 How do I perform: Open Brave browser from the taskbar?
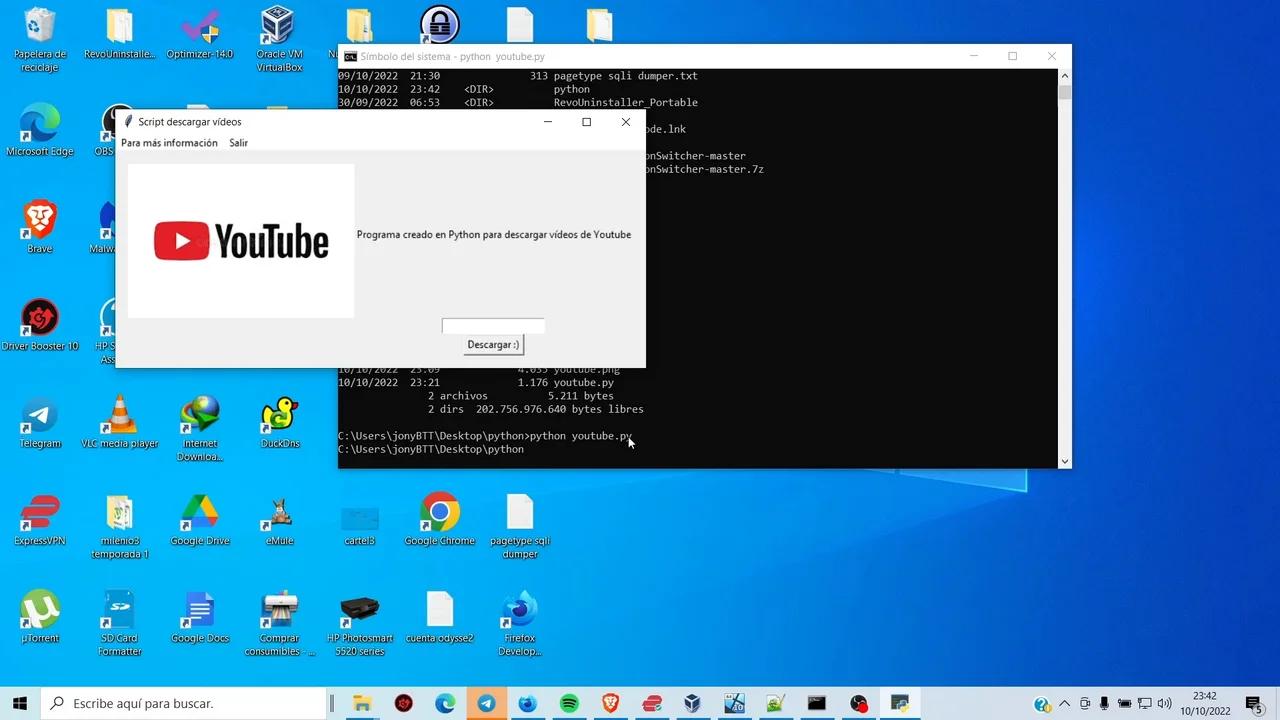point(610,703)
